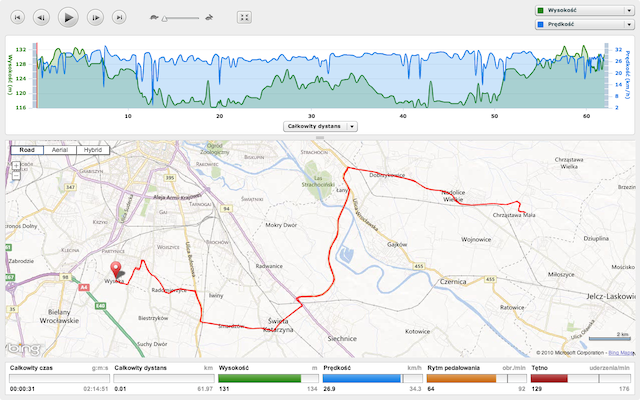The image size is (640, 400).
Task: Click the Całkowity dystans progress bar
Action: pyautogui.click(x=164, y=378)
